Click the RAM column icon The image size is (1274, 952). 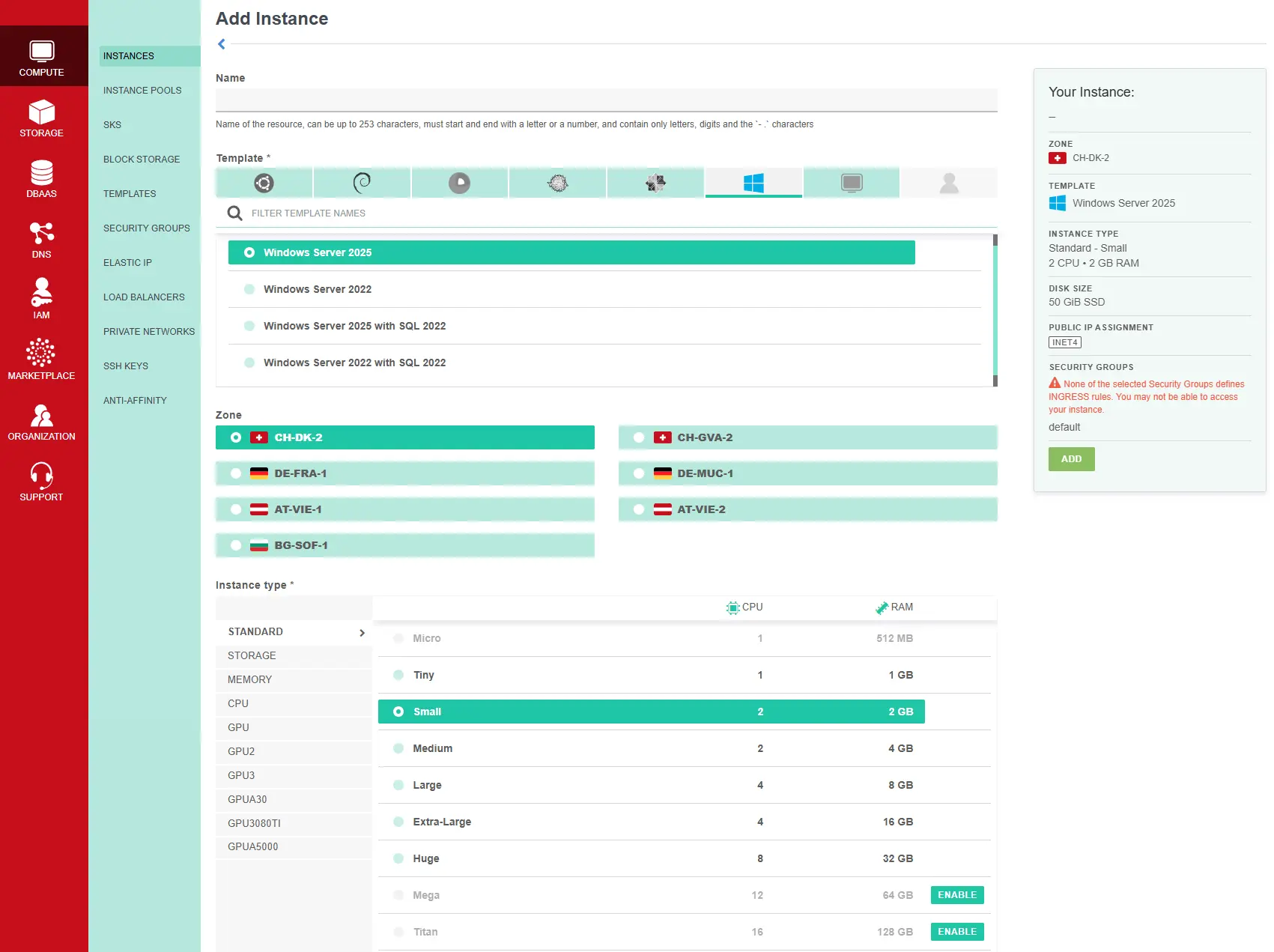pos(882,607)
